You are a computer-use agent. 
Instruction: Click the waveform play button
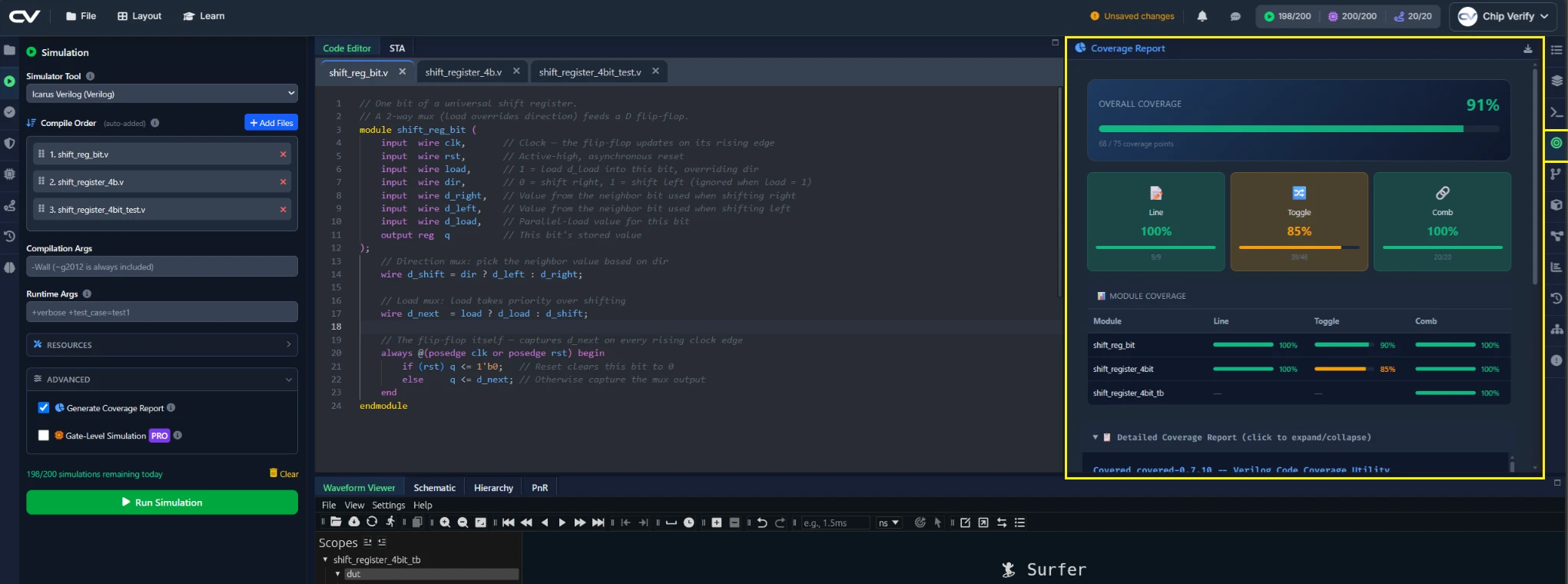click(x=562, y=523)
